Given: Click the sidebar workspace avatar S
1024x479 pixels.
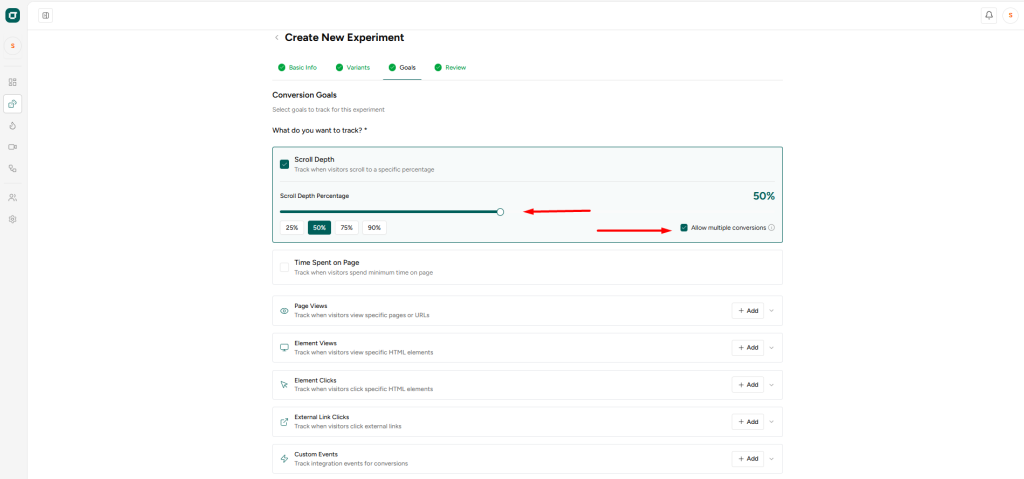Looking at the screenshot, I should click(12, 46).
